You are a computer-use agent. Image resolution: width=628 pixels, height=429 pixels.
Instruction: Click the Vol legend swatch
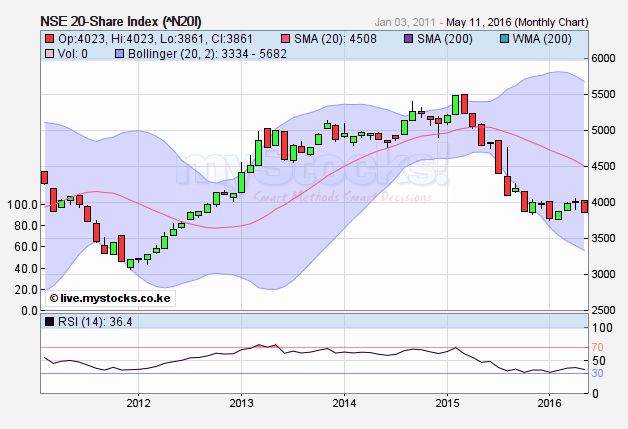[47, 54]
